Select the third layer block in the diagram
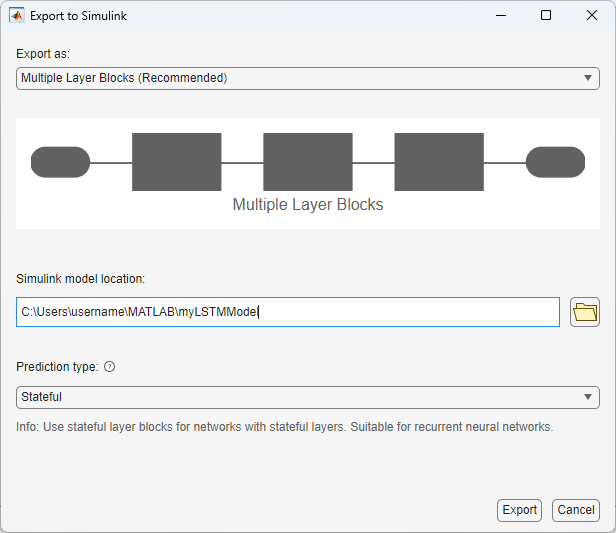 point(439,162)
